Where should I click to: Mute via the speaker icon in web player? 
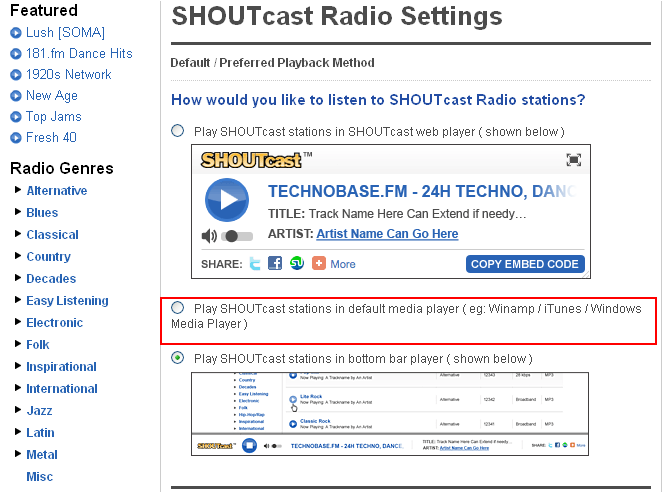pyautogui.click(x=209, y=236)
